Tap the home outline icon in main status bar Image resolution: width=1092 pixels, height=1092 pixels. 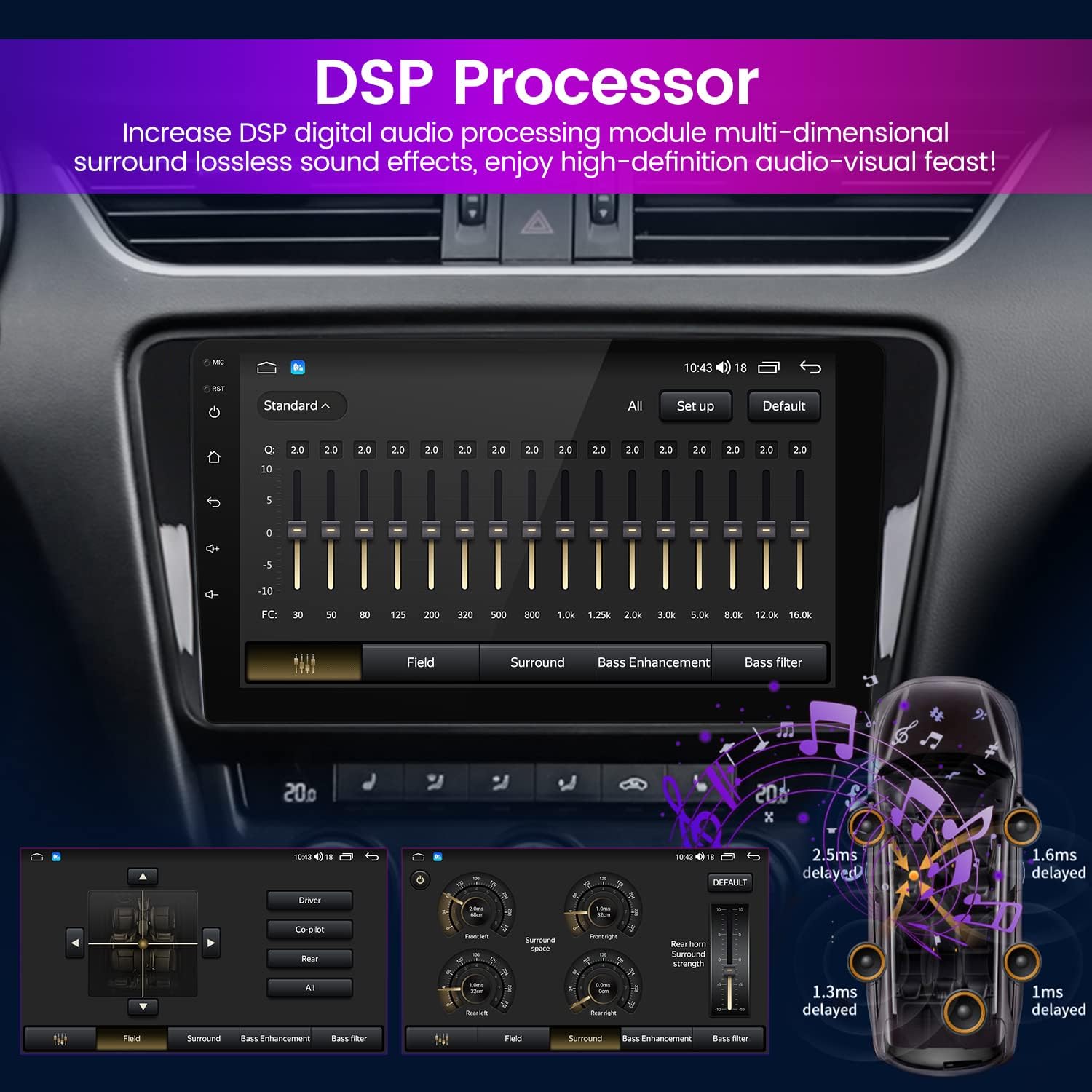pyautogui.click(x=266, y=368)
